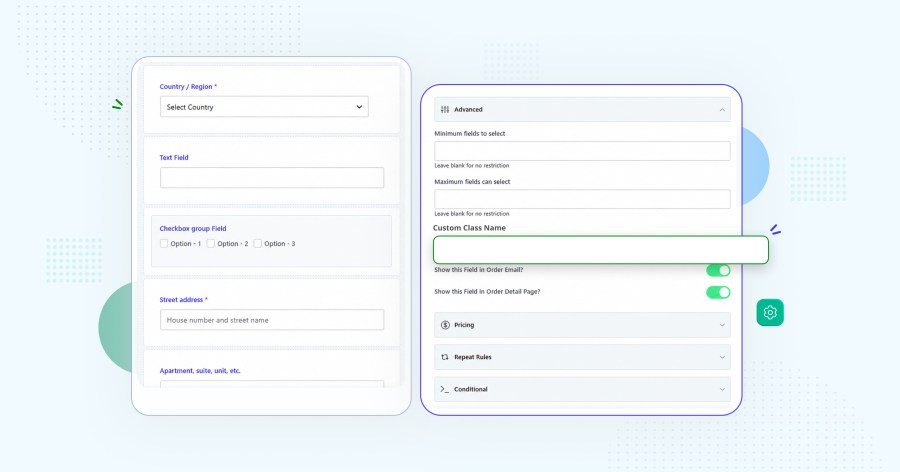Collapse the Advanced section chevron
This screenshot has width=900, height=472.
[722, 110]
